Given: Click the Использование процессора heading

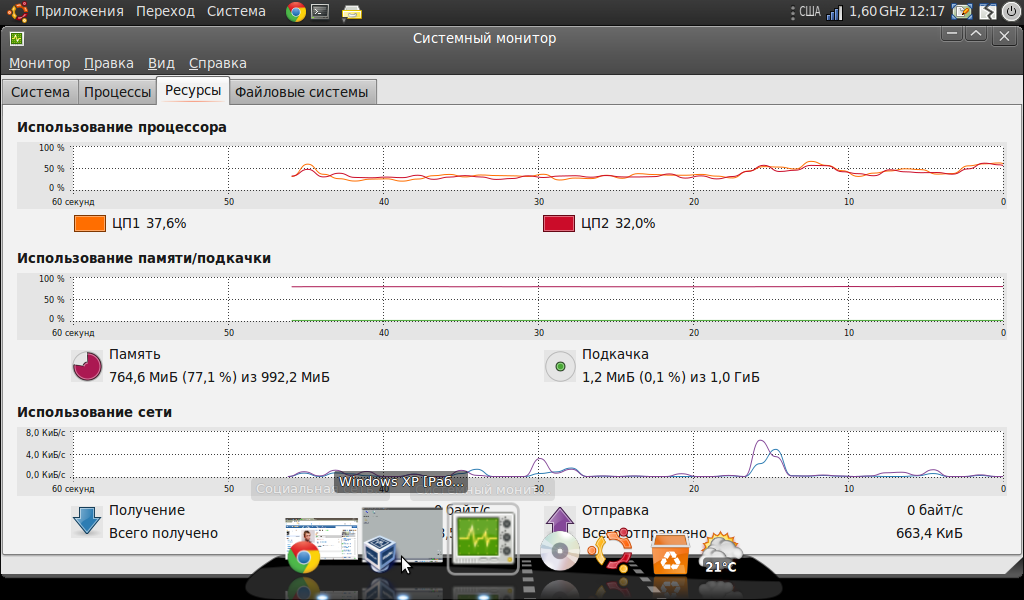Looking at the screenshot, I should click(122, 127).
